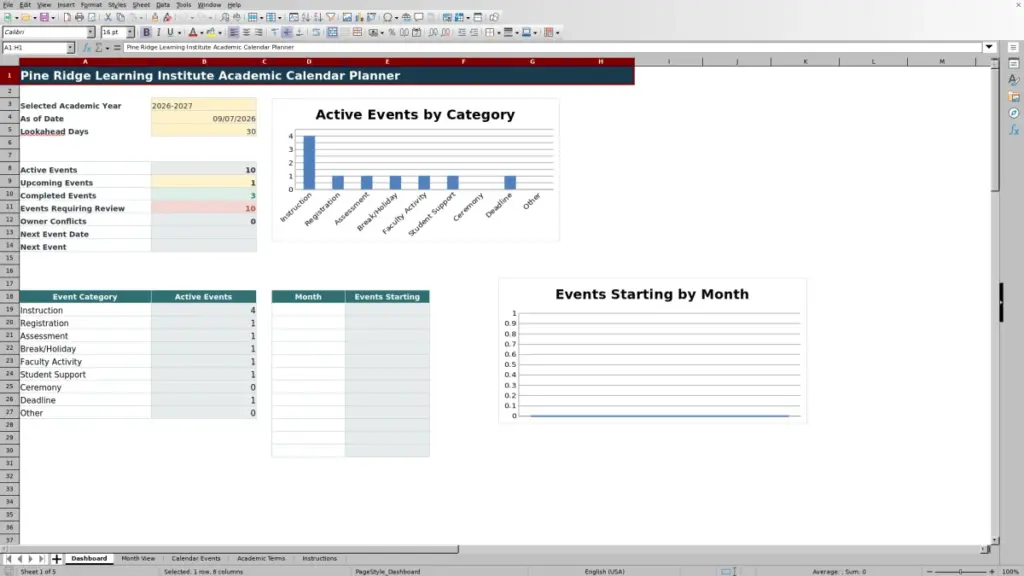The height and width of the screenshot is (576, 1024).
Task: Toggle Underline formatting
Action: 170,32
